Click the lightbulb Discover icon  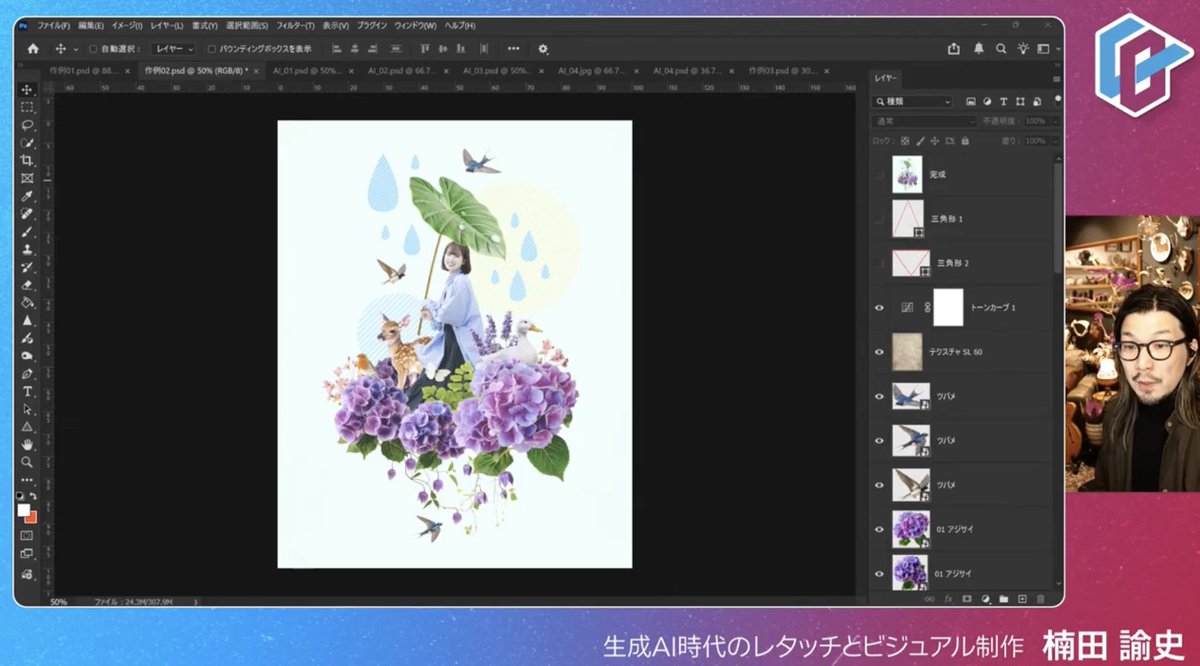(1023, 48)
